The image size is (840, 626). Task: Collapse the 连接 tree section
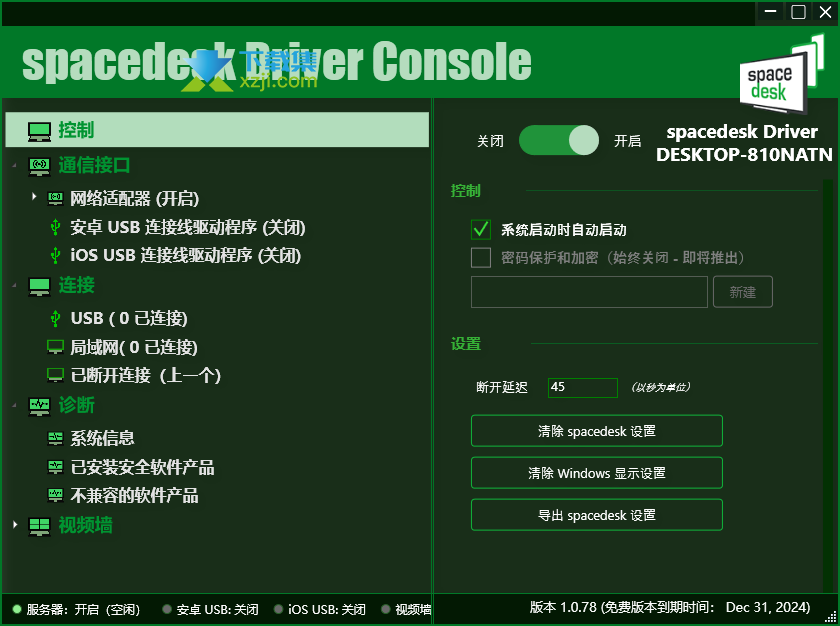click(14, 286)
